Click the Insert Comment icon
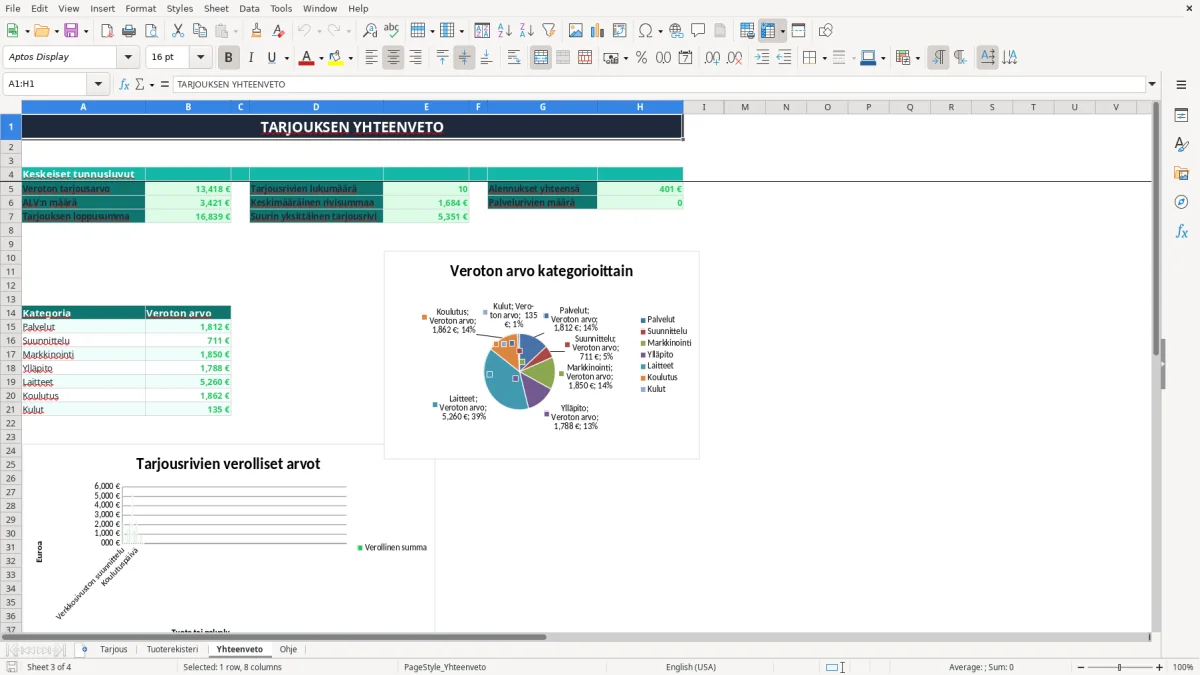The width and height of the screenshot is (1200, 675). (x=699, y=31)
